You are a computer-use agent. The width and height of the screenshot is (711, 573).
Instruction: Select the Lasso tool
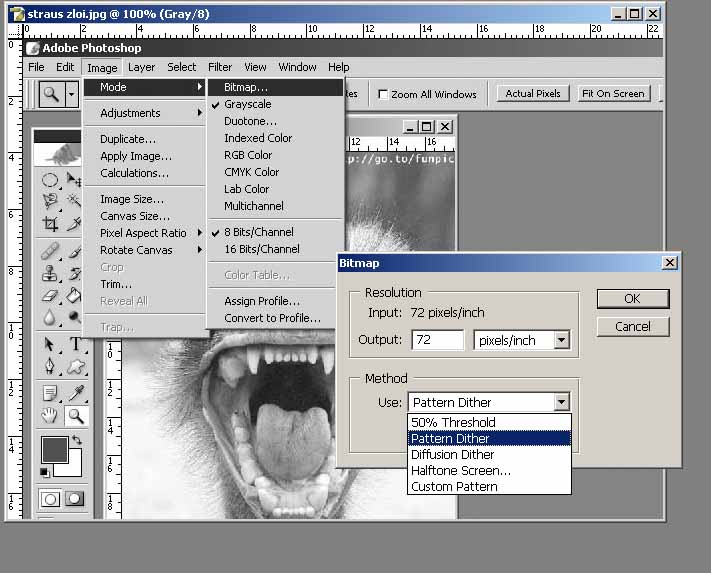pos(50,202)
